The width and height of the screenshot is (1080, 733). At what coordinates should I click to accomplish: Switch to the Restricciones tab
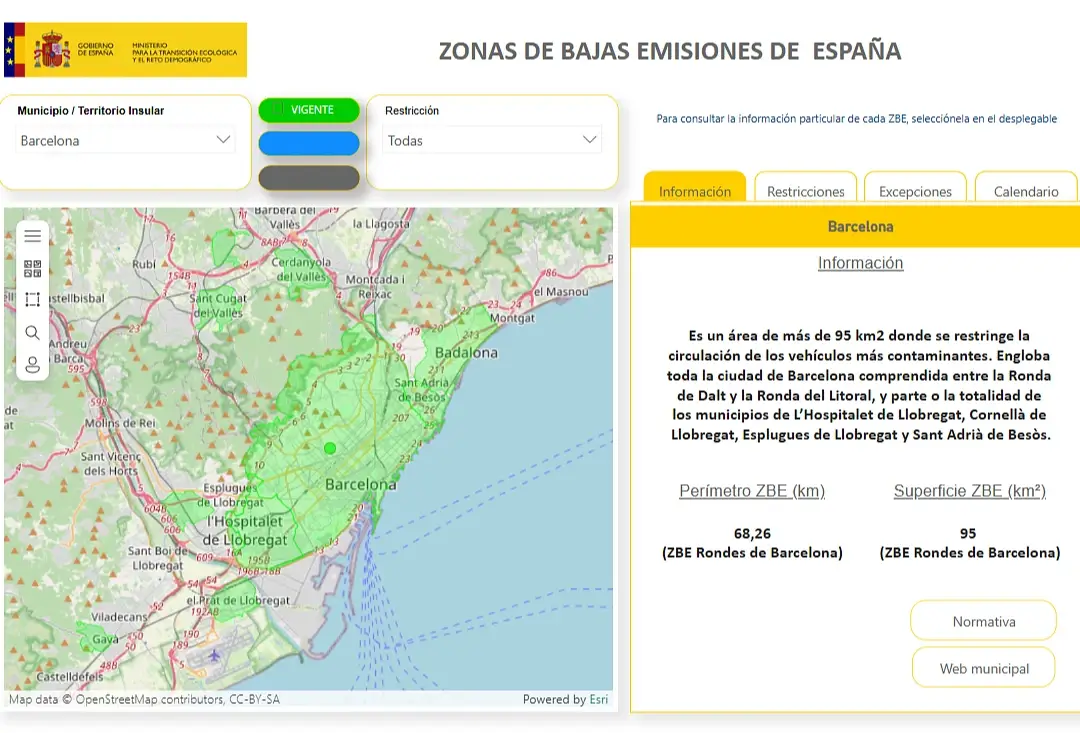point(806,187)
